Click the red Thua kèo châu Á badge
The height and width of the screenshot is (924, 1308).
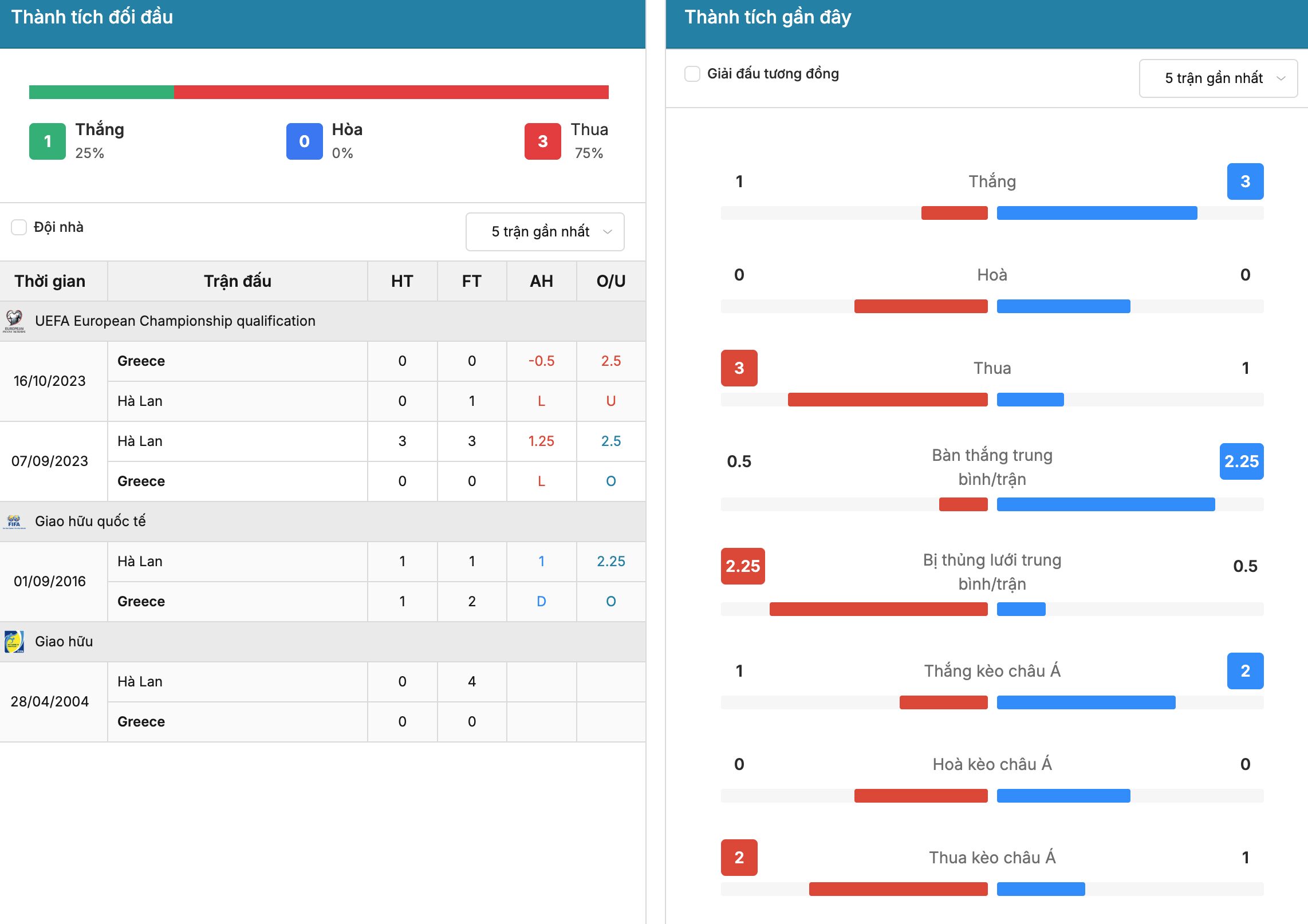739,857
